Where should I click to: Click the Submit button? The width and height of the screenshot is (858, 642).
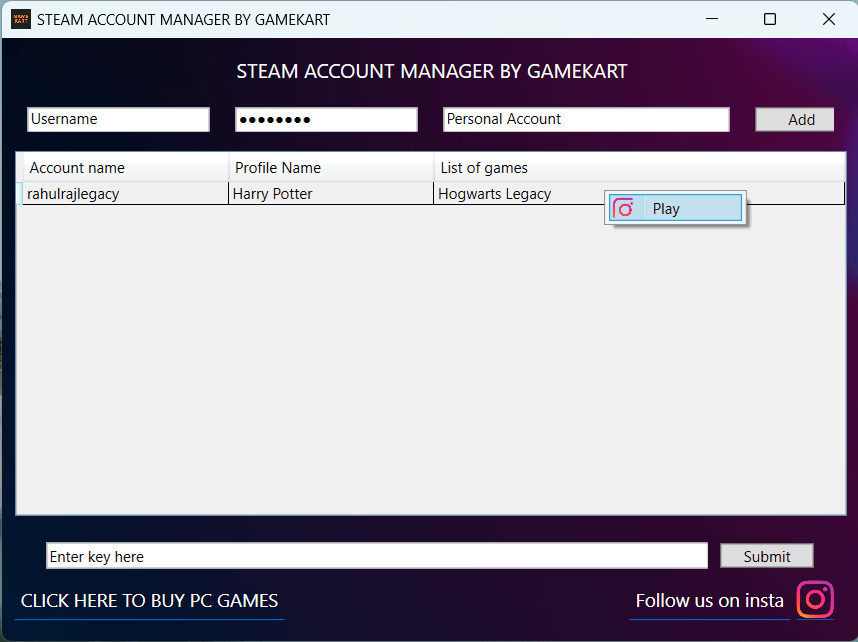(x=767, y=556)
